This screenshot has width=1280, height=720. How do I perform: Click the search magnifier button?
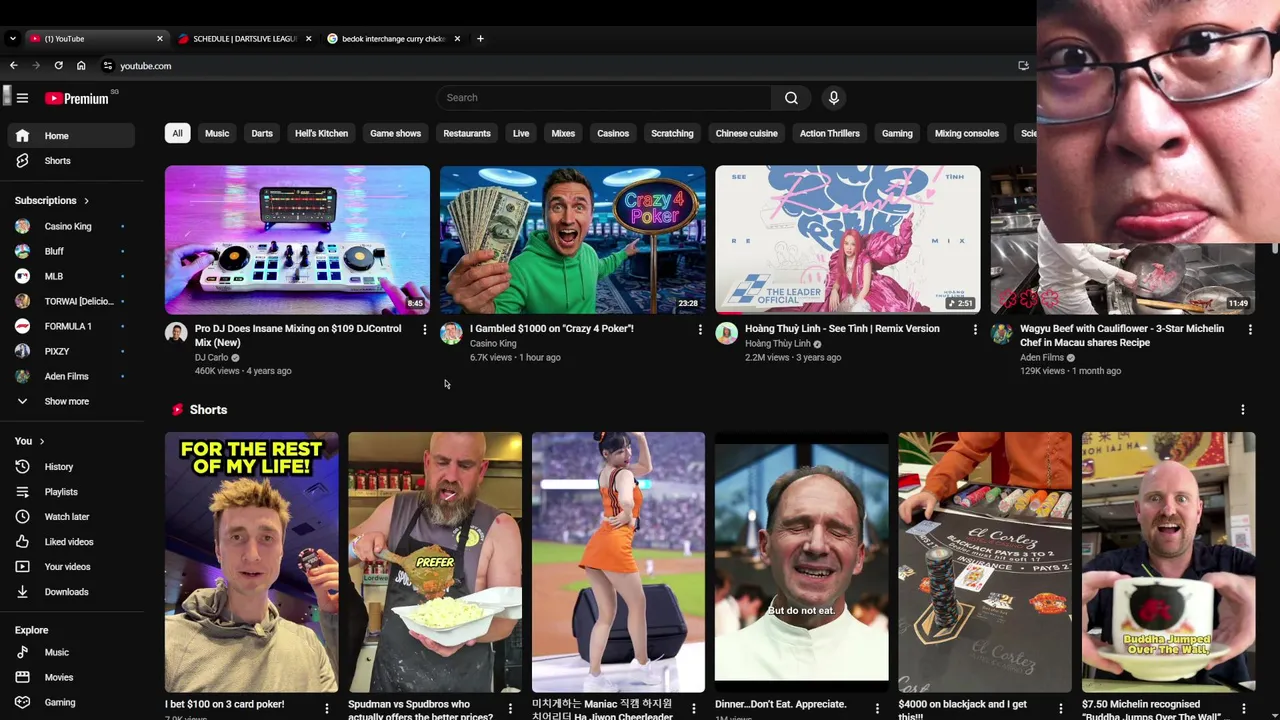(791, 98)
